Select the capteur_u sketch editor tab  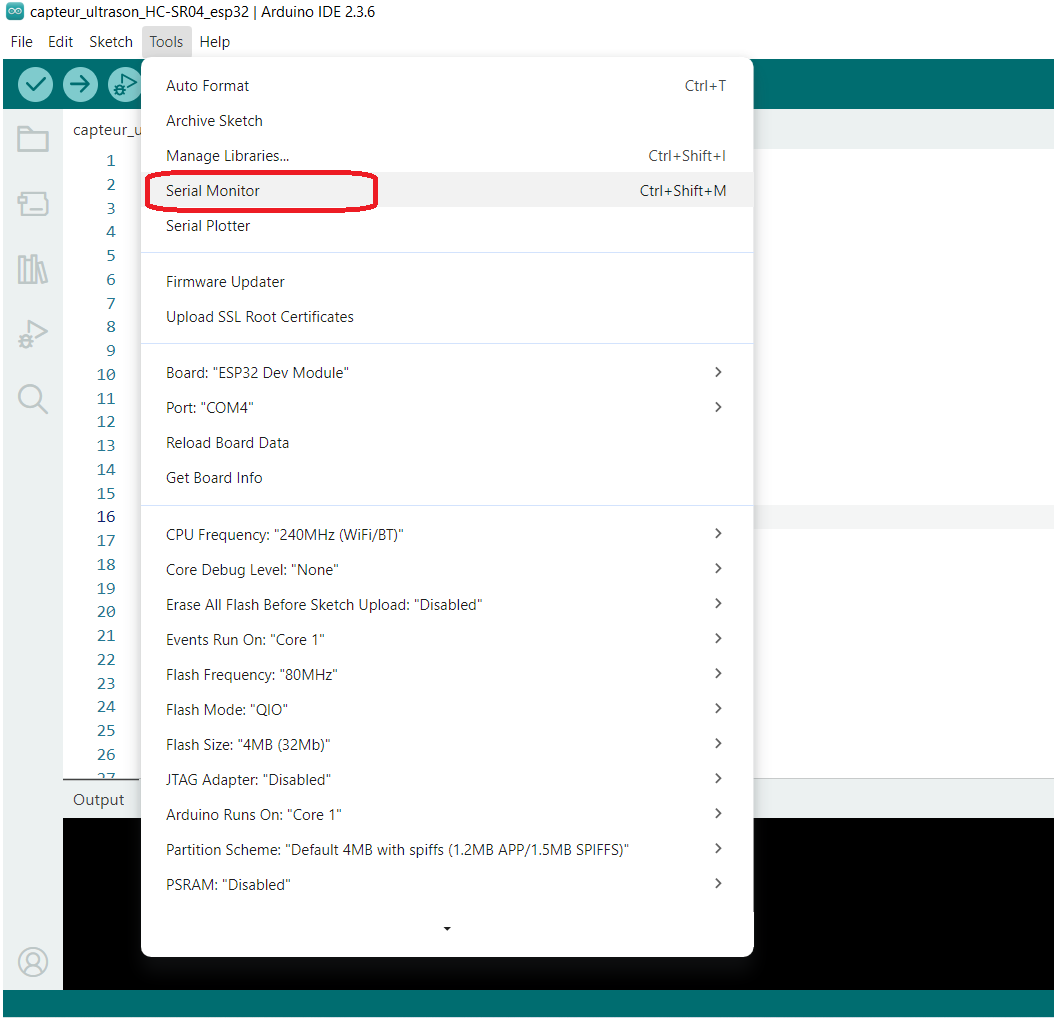[x=107, y=130]
